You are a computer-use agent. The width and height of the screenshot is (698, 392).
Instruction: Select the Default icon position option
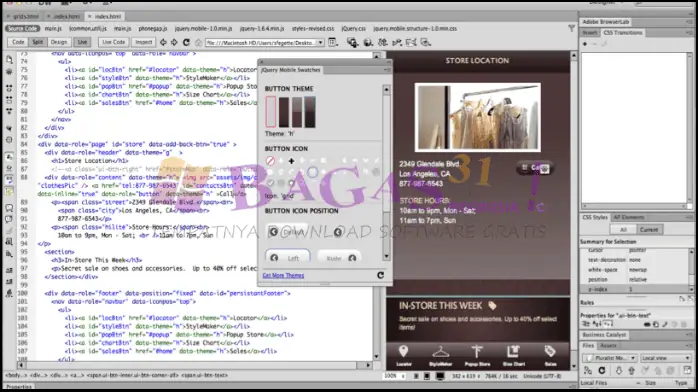coord(288,232)
